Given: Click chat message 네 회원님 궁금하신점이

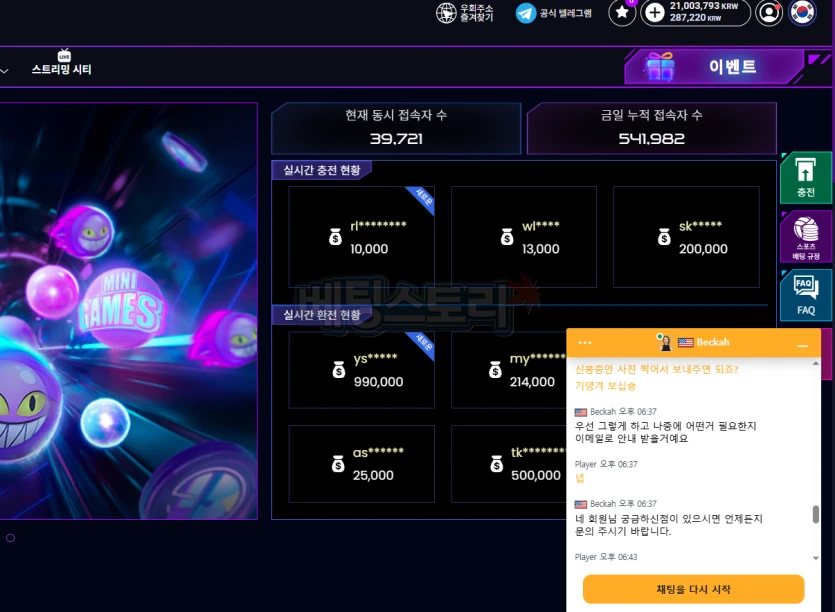Looking at the screenshot, I should [x=669, y=525].
